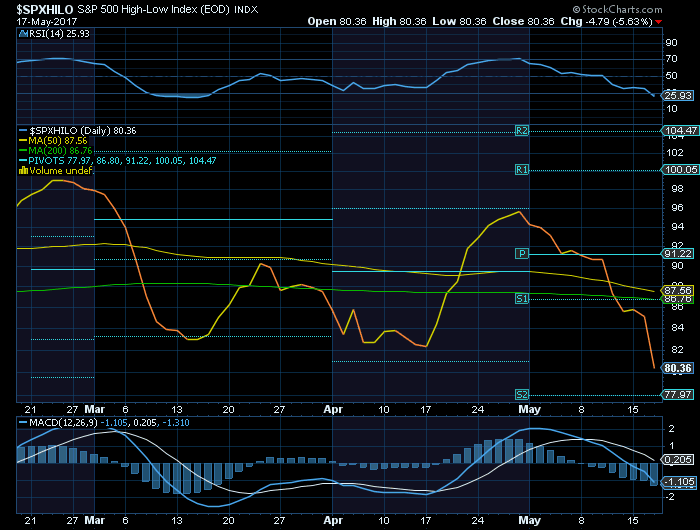Click the StockCharts.com watermark text
The width and height of the screenshot is (700, 530).
coord(617,9)
